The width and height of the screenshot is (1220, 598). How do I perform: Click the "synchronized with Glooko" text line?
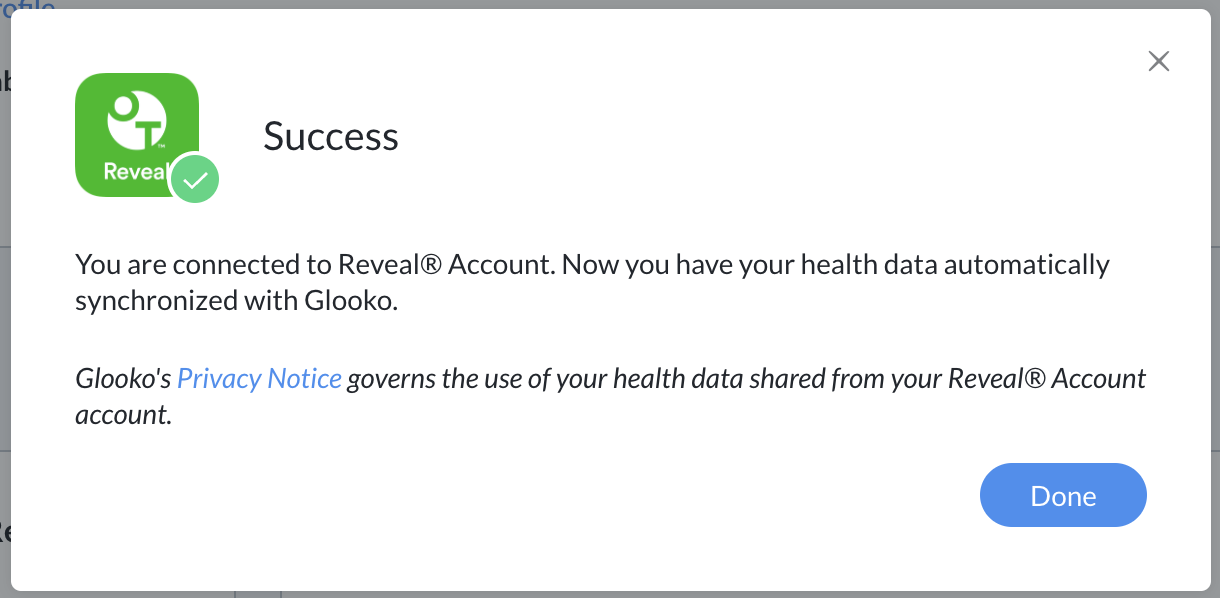point(237,301)
